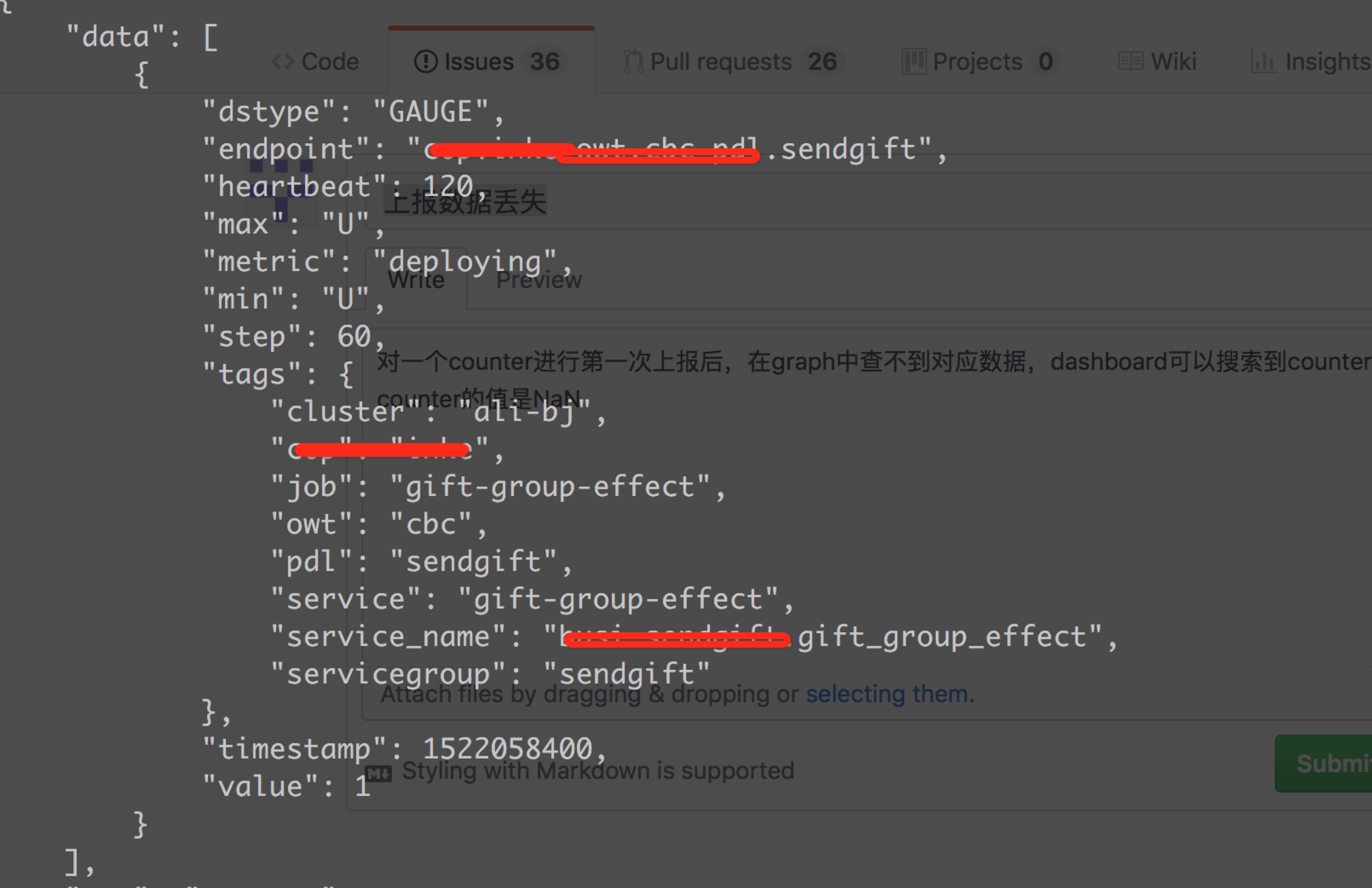The width and height of the screenshot is (1372, 888).
Task: Click the "dstype": "GAUGE" line
Action: (x=353, y=112)
